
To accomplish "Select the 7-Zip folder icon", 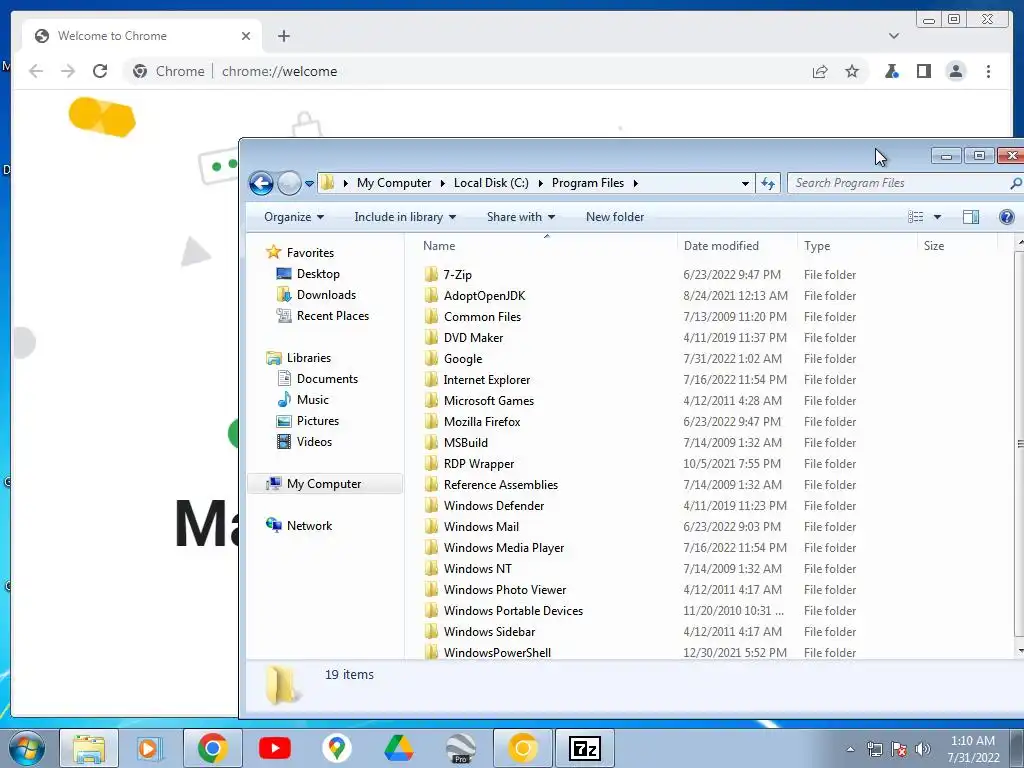I will 431,274.
